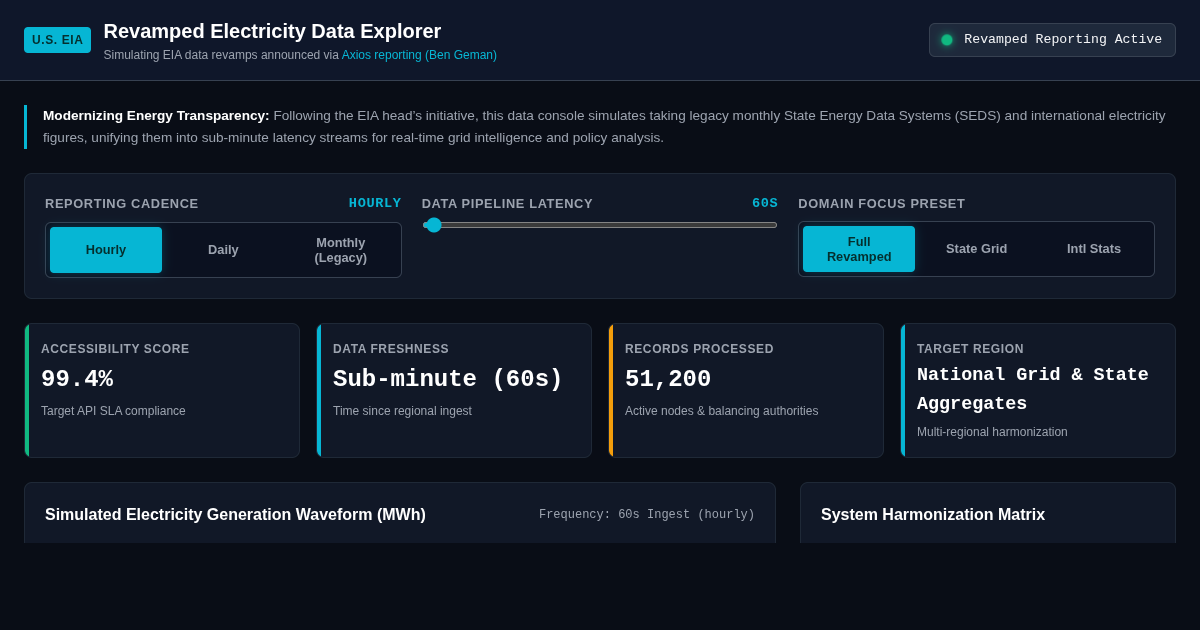Click the Data Freshness card label

point(391,349)
